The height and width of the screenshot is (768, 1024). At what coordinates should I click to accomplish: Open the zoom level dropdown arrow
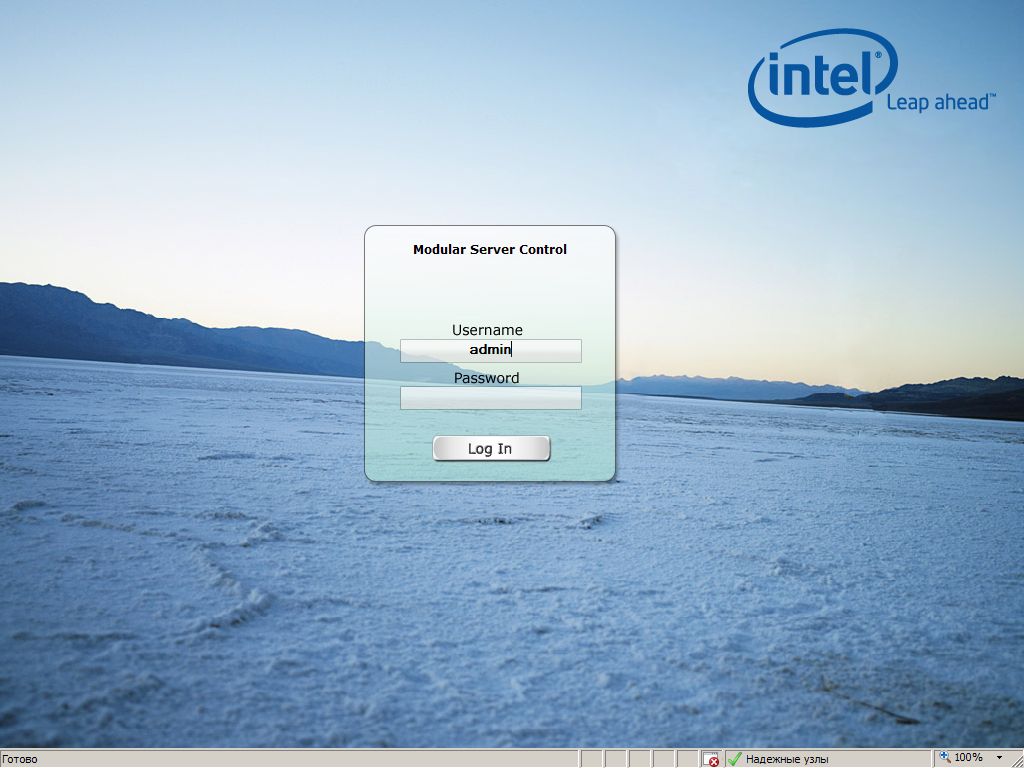pyautogui.click(x=999, y=759)
